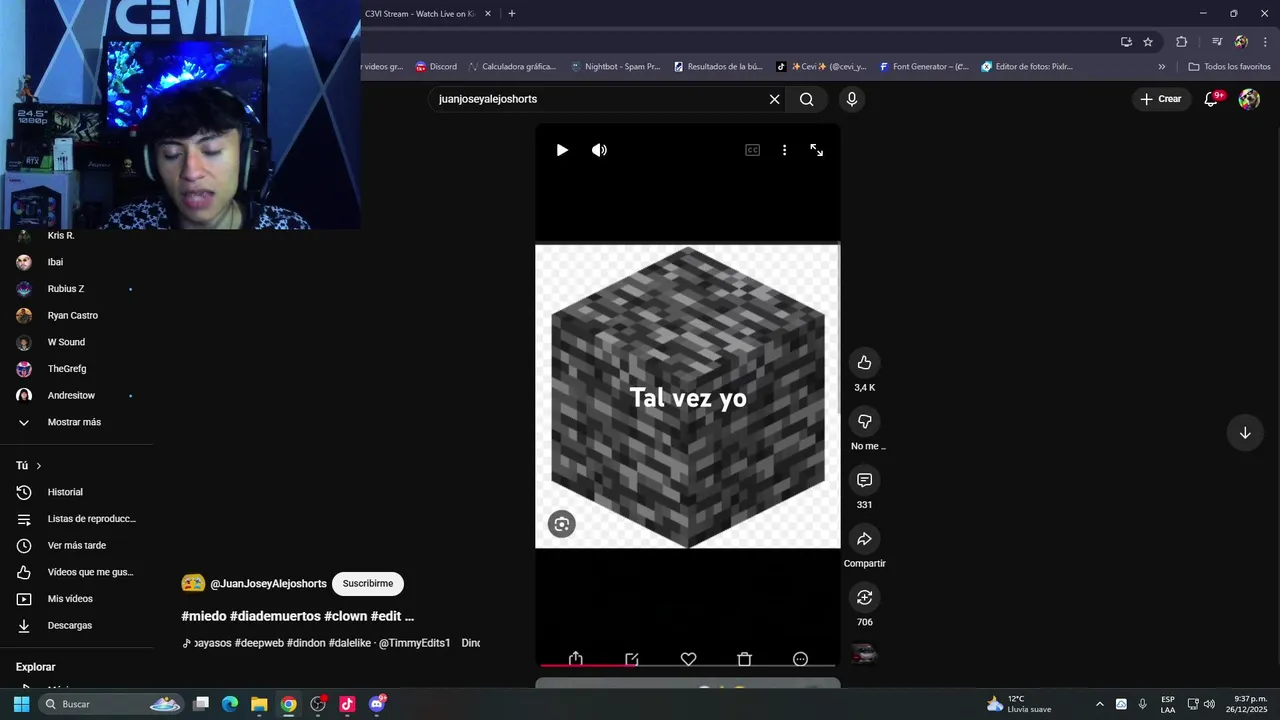Expand subscriptions with Mostrar más
Screen dimensions: 1280x720
click(x=76, y=422)
